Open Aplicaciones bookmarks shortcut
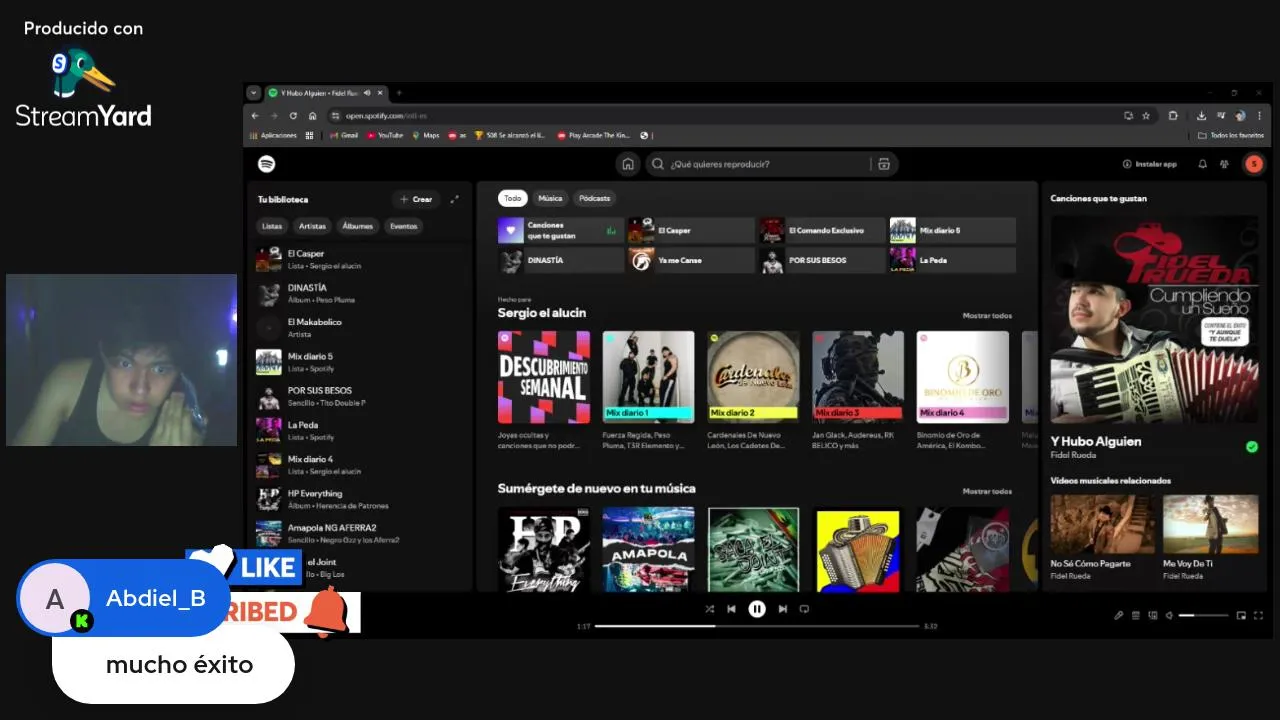This screenshot has width=1280, height=720. [x=274, y=135]
